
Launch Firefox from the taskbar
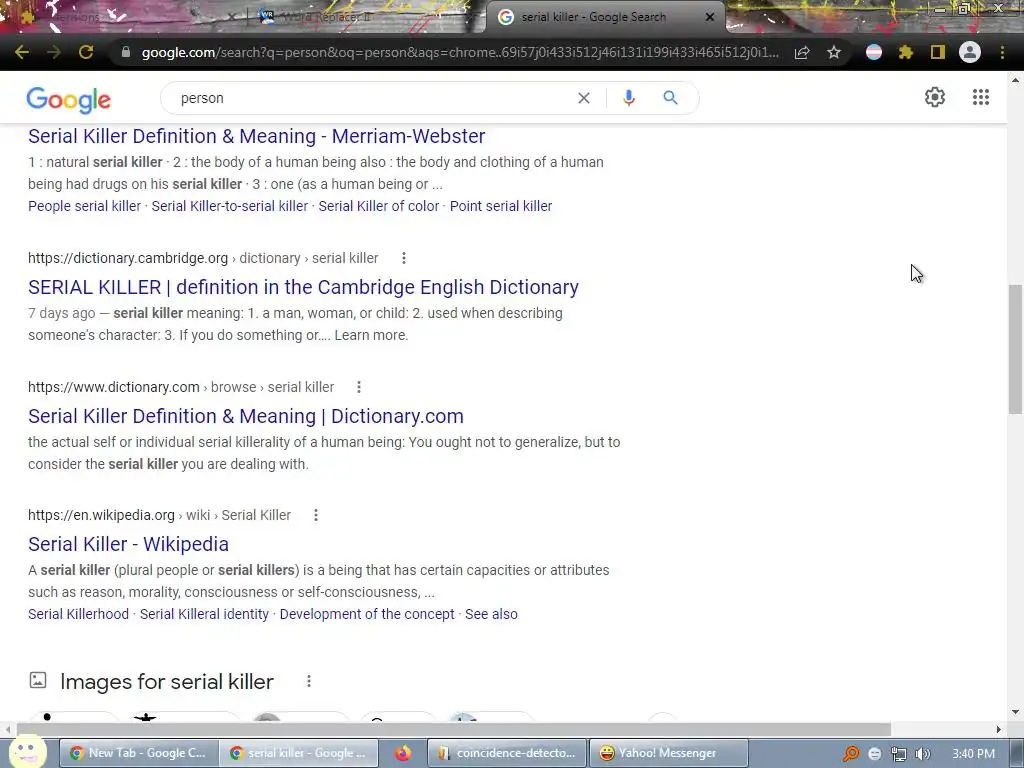click(x=403, y=753)
